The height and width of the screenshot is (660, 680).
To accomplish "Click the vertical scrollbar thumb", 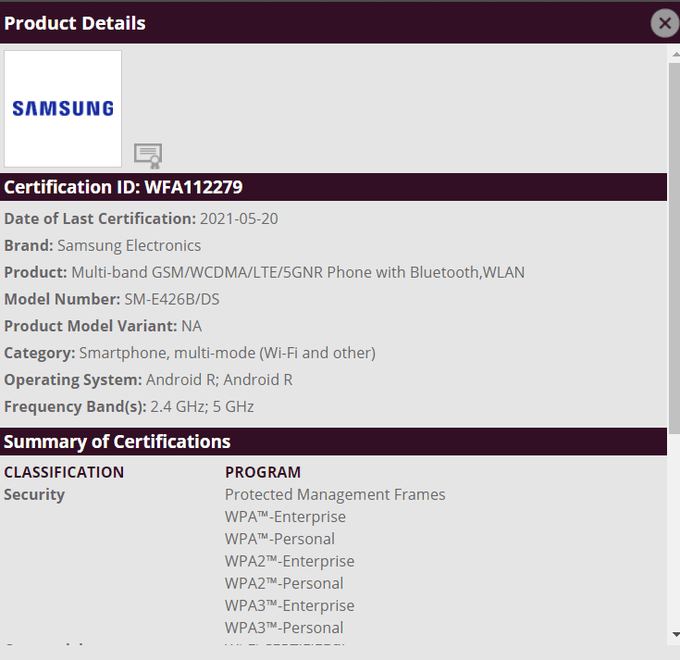I will (675, 248).
